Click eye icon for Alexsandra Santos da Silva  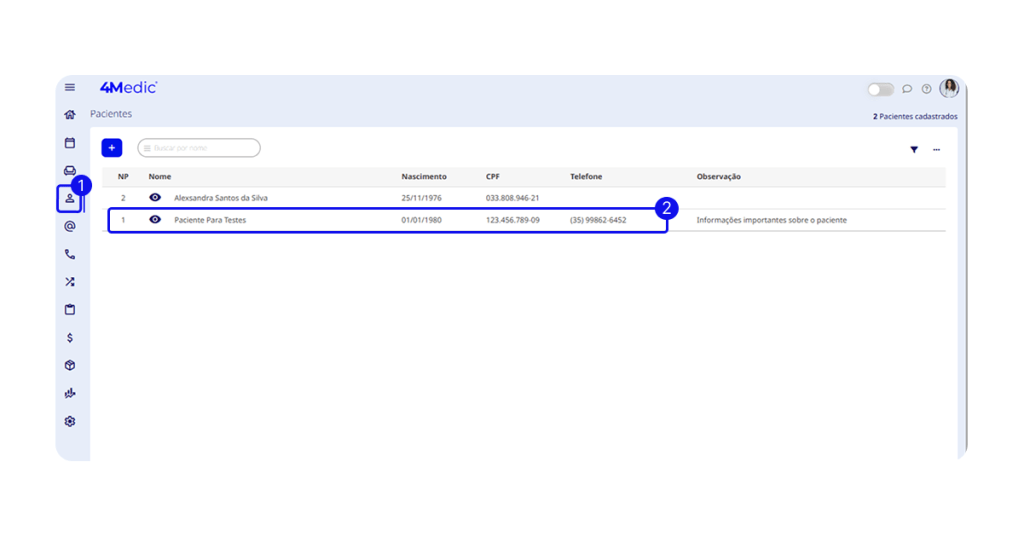155,198
